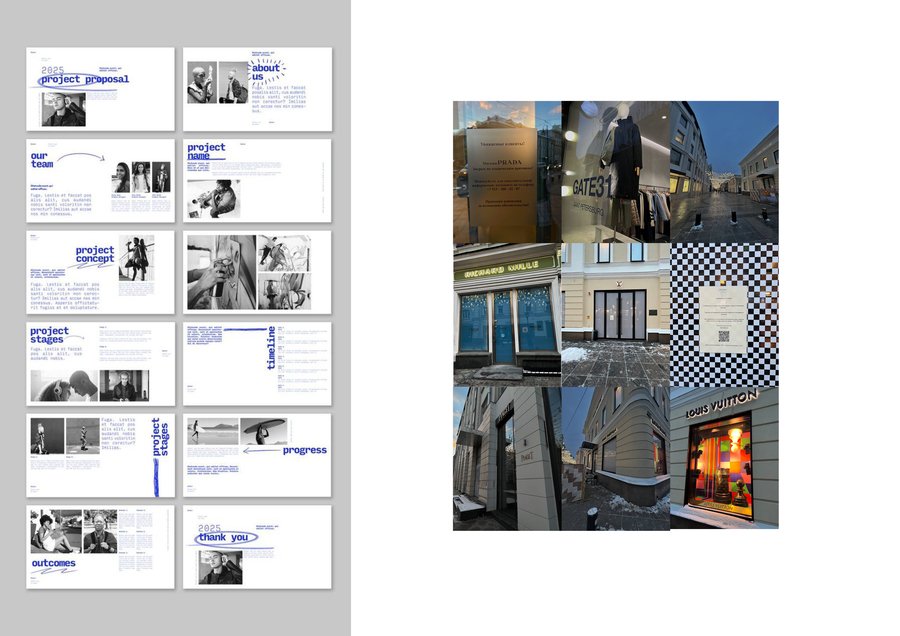The height and width of the screenshot is (636, 900).
Task: Select the about us slide
Action: 257,89
